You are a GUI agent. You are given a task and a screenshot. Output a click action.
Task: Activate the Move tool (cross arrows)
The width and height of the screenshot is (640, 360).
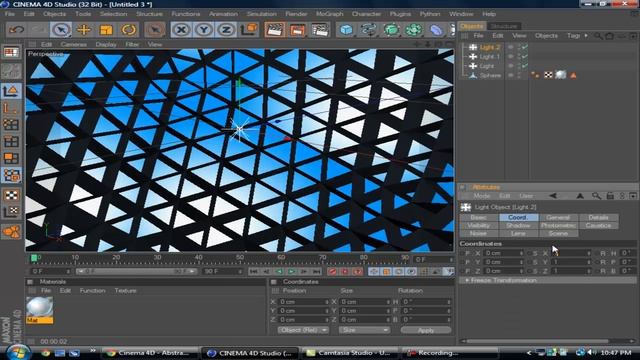pos(84,30)
